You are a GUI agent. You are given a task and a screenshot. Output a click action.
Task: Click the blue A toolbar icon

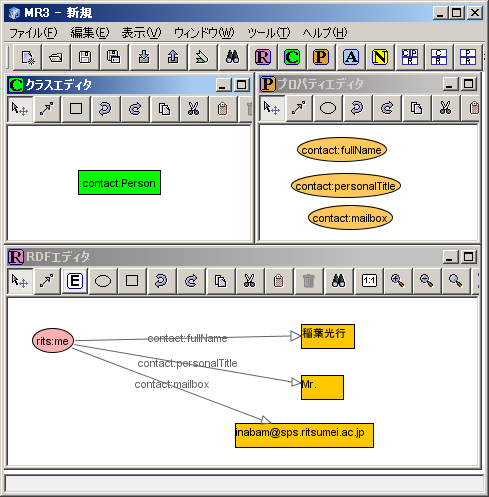[351, 57]
